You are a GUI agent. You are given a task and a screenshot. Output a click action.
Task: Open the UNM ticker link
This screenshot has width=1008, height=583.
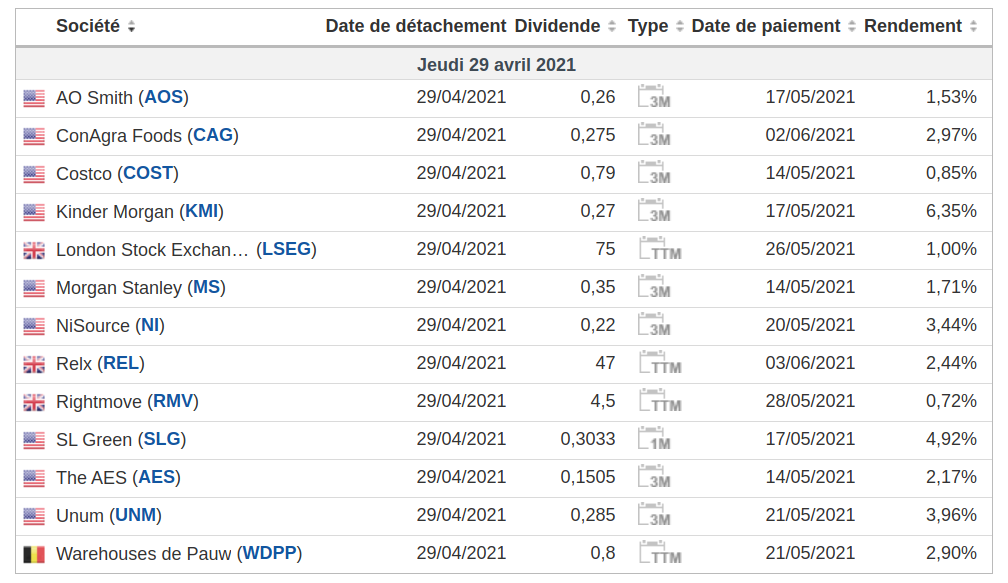coord(136,514)
